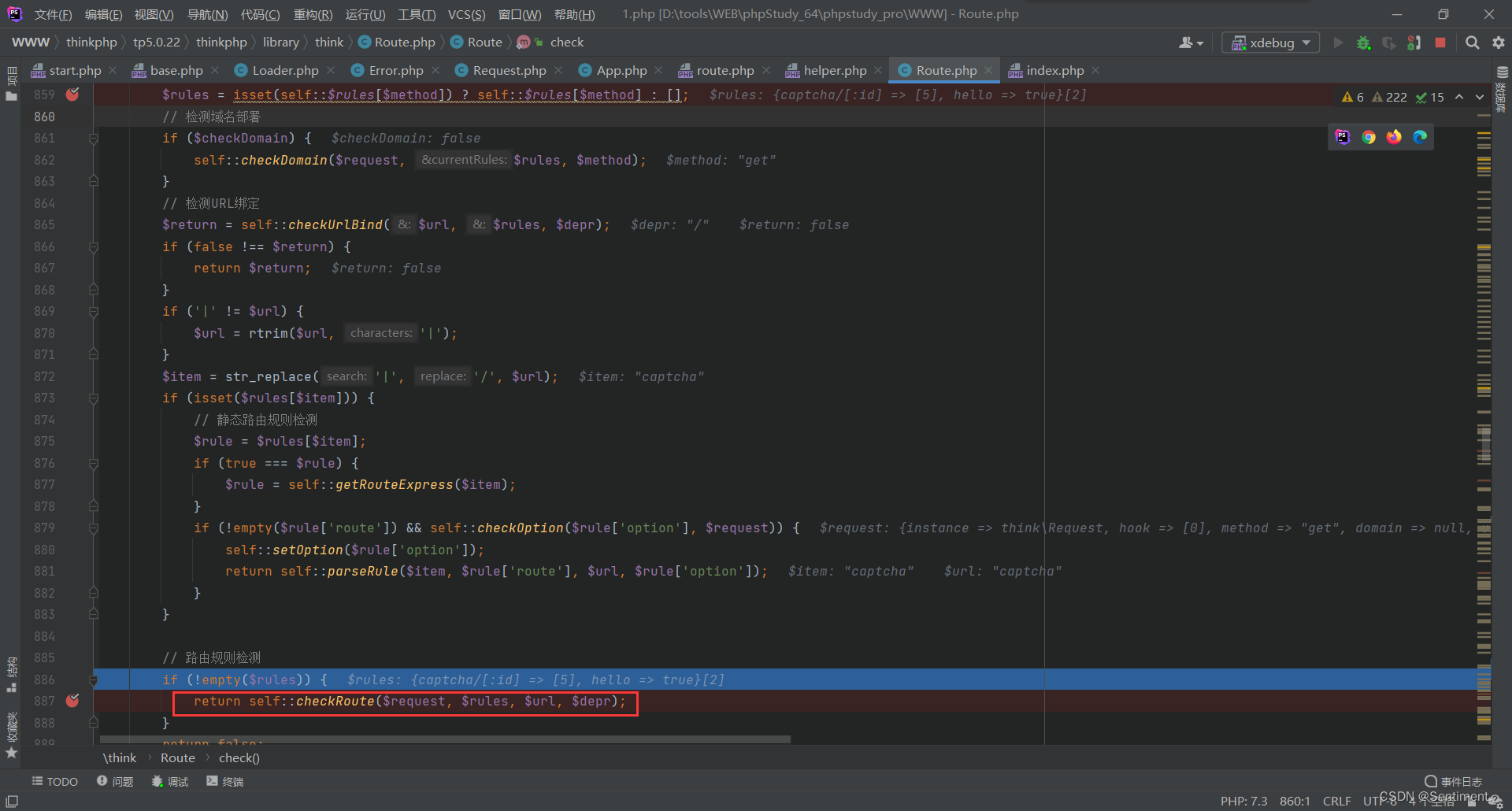This screenshot has width=1512, height=811.
Task: Switch to the start.php tab
Action: coord(75,71)
